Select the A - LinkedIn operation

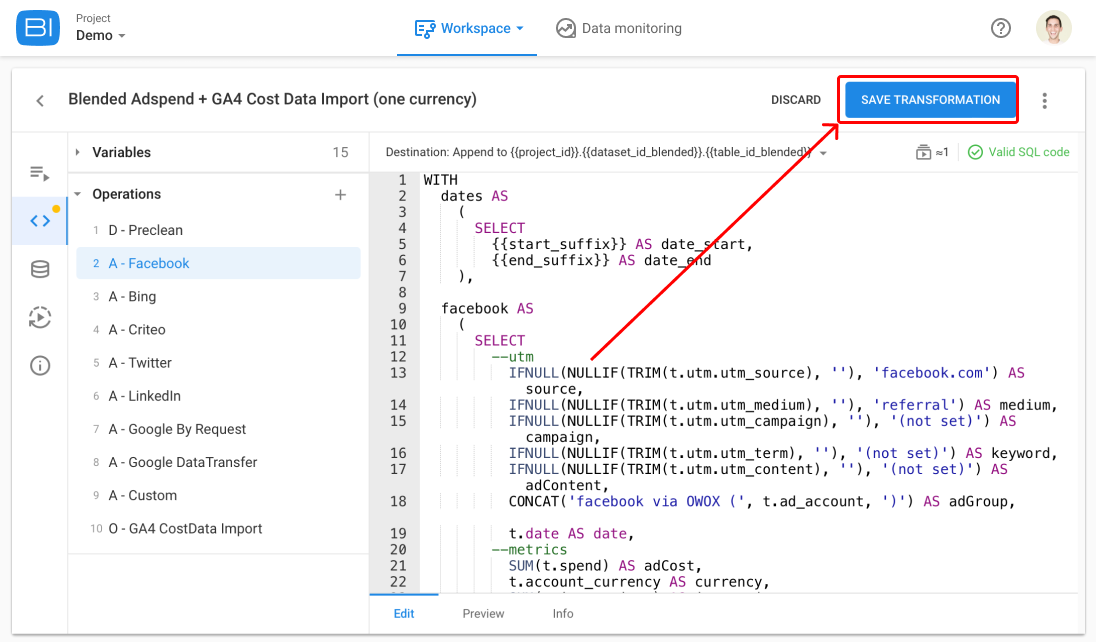pos(218,396)
